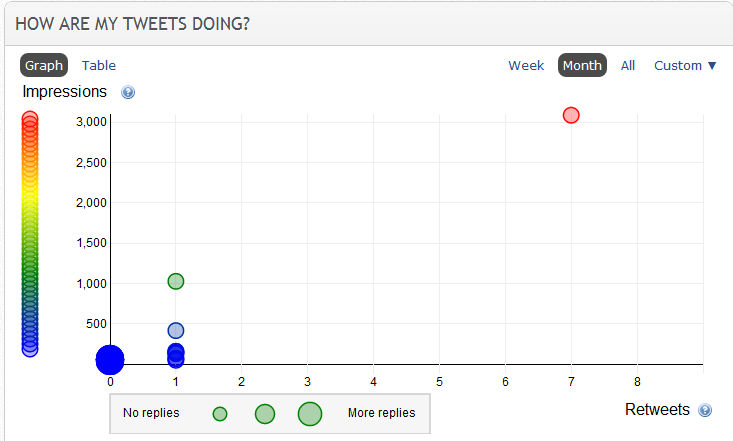The height and width of the screenshot is (441, 733).
Task: Select the red bubble at 7 retweets
Action: 571,115
